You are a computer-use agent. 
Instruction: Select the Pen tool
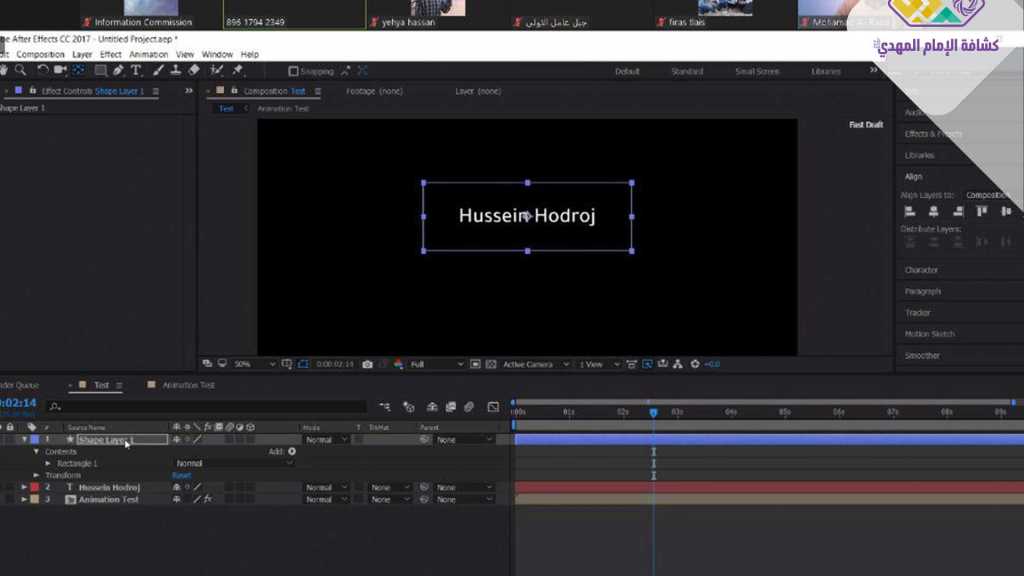tap(118, 71)
